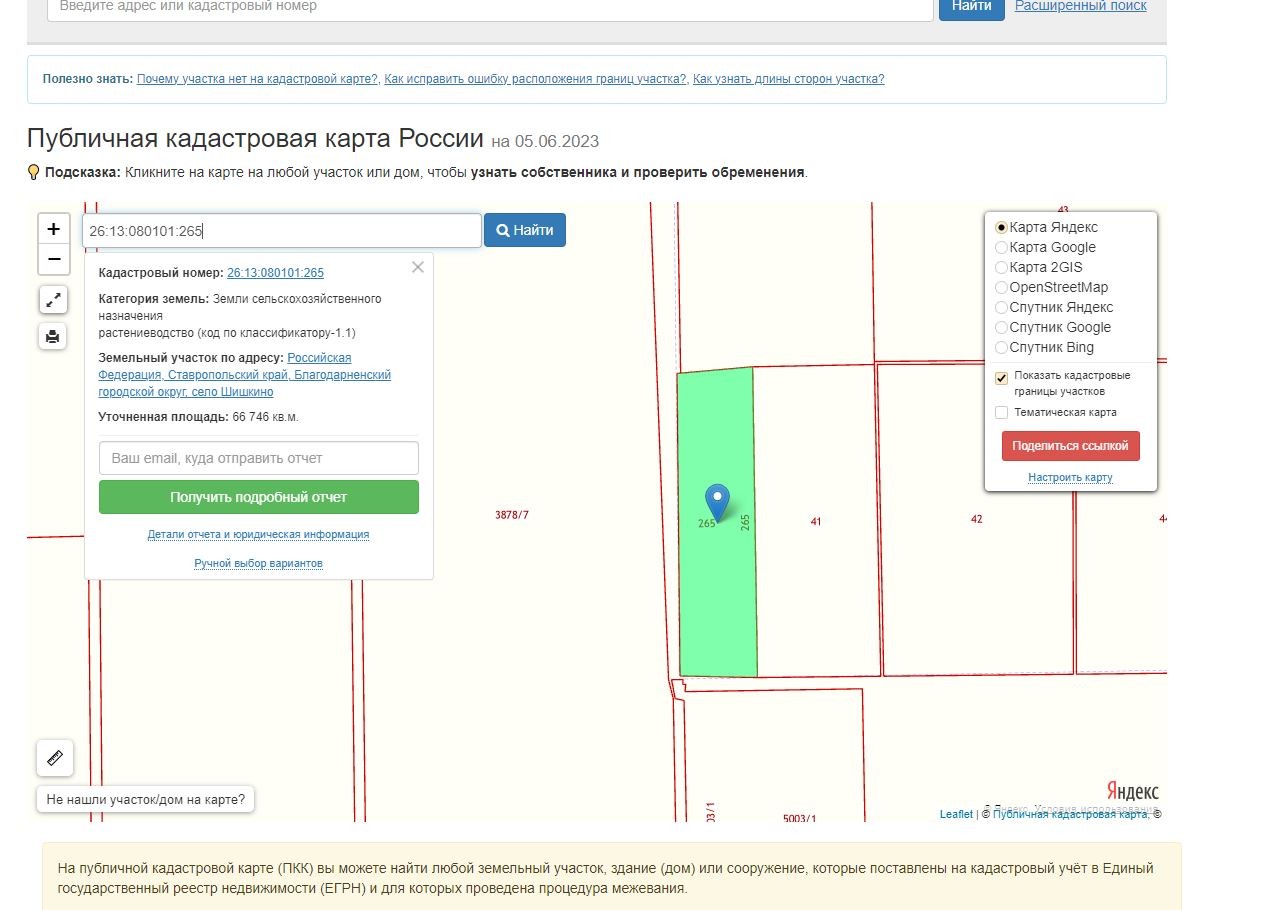Print the map using printer icon
Screen dimensions: 1274x910
54,336
